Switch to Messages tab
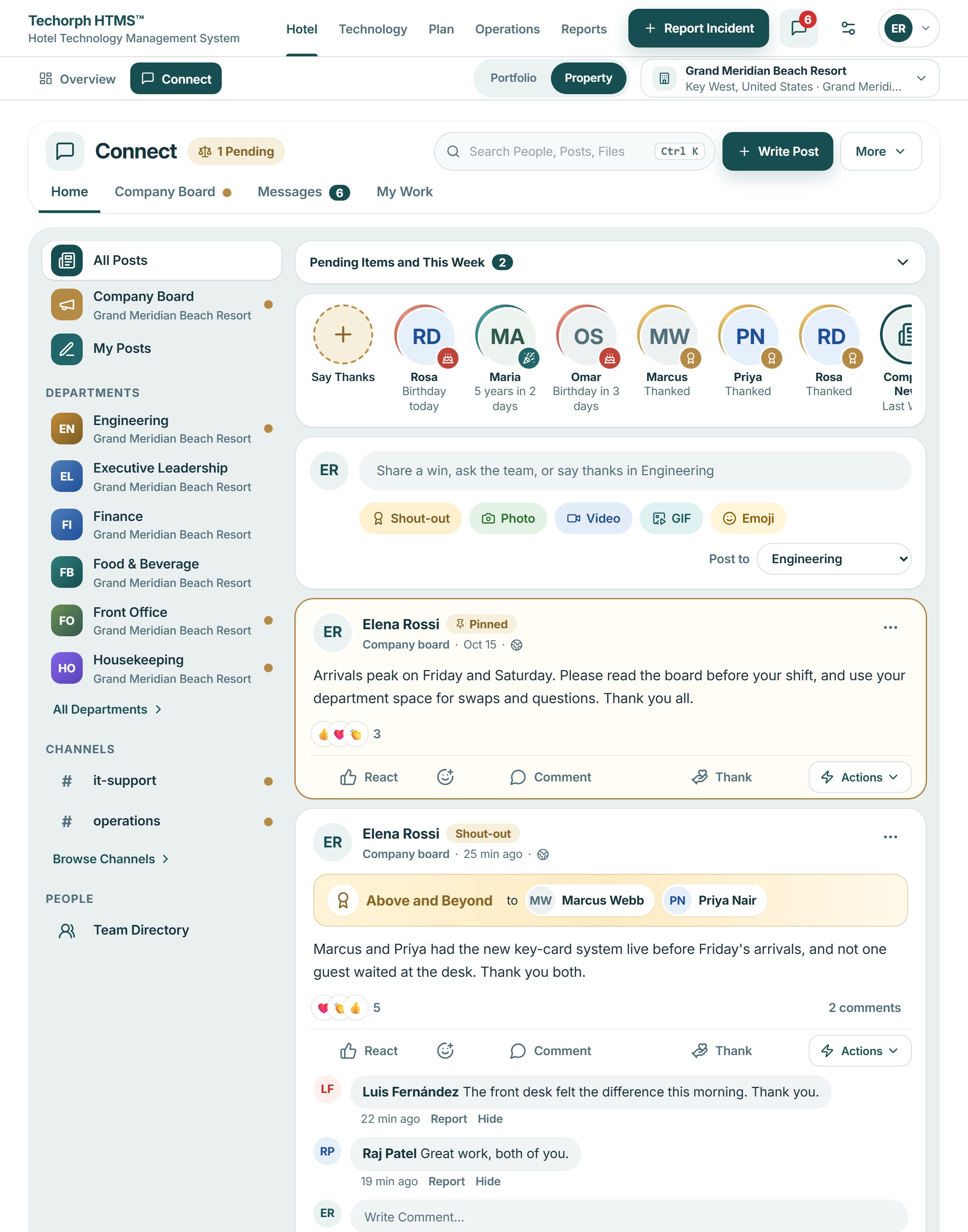 pos(303,192)
